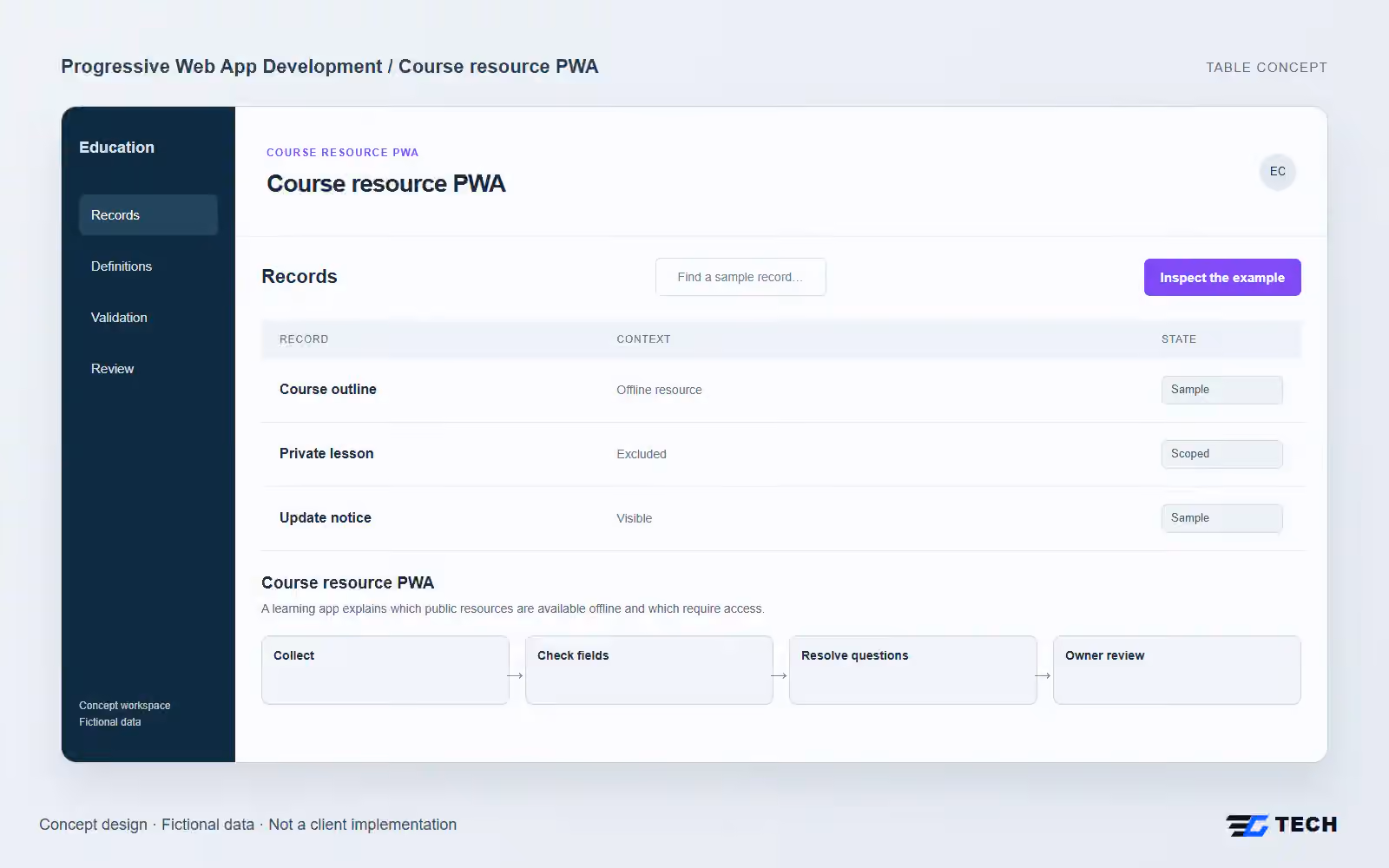The height and width of the screenshot is (868, 1389).
Task: Click the Visible context cell
Action: point(634,518)
